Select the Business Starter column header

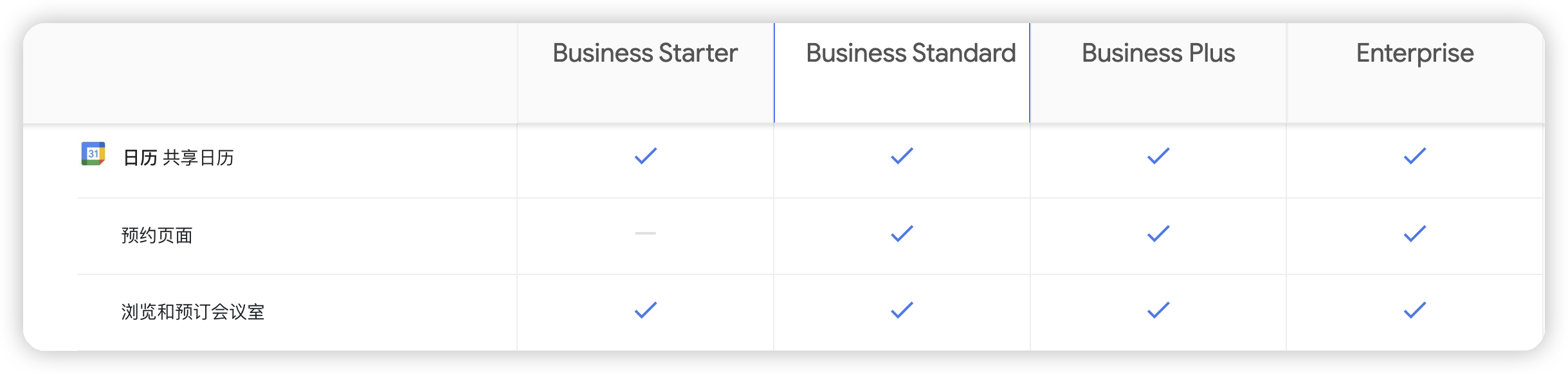pos(645,53)
